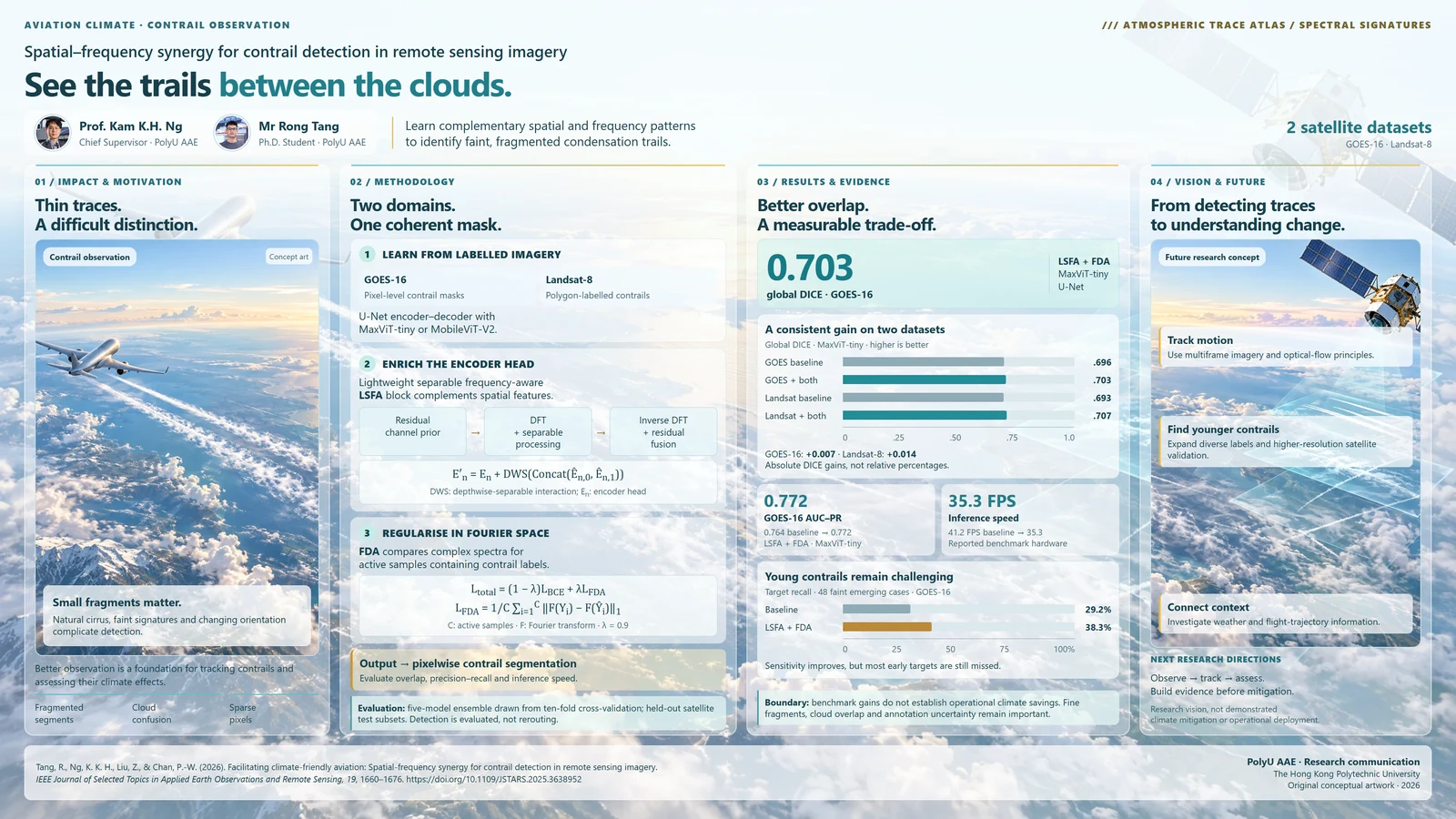Click the '2 satellite datasets' heading
The width and height of the screenshot is (1456, 819).
tap(1359, 127)
